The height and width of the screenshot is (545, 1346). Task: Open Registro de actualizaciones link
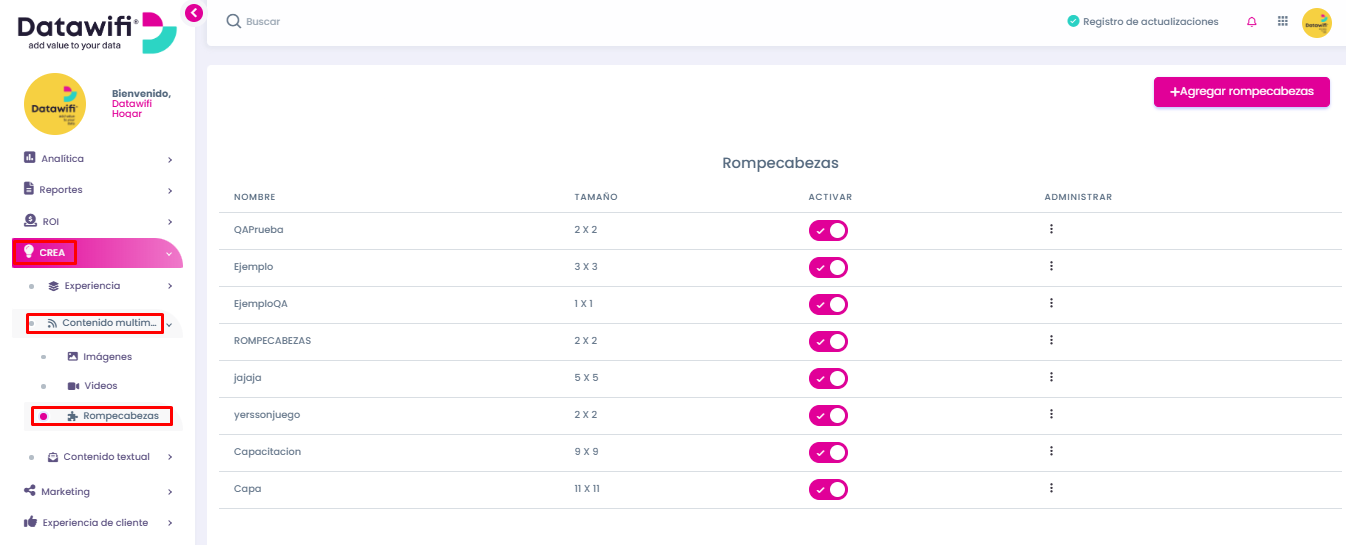click(x=1150, y=22)
